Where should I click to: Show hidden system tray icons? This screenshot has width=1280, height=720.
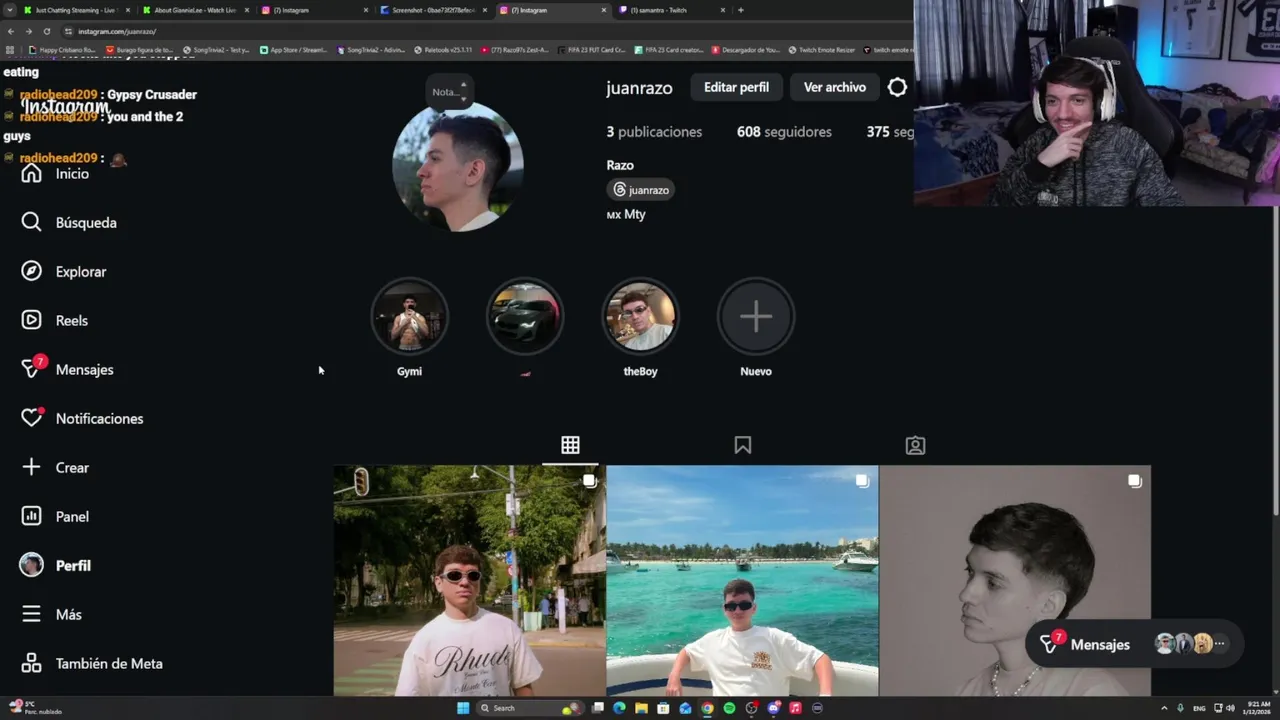click(1165, 708)
